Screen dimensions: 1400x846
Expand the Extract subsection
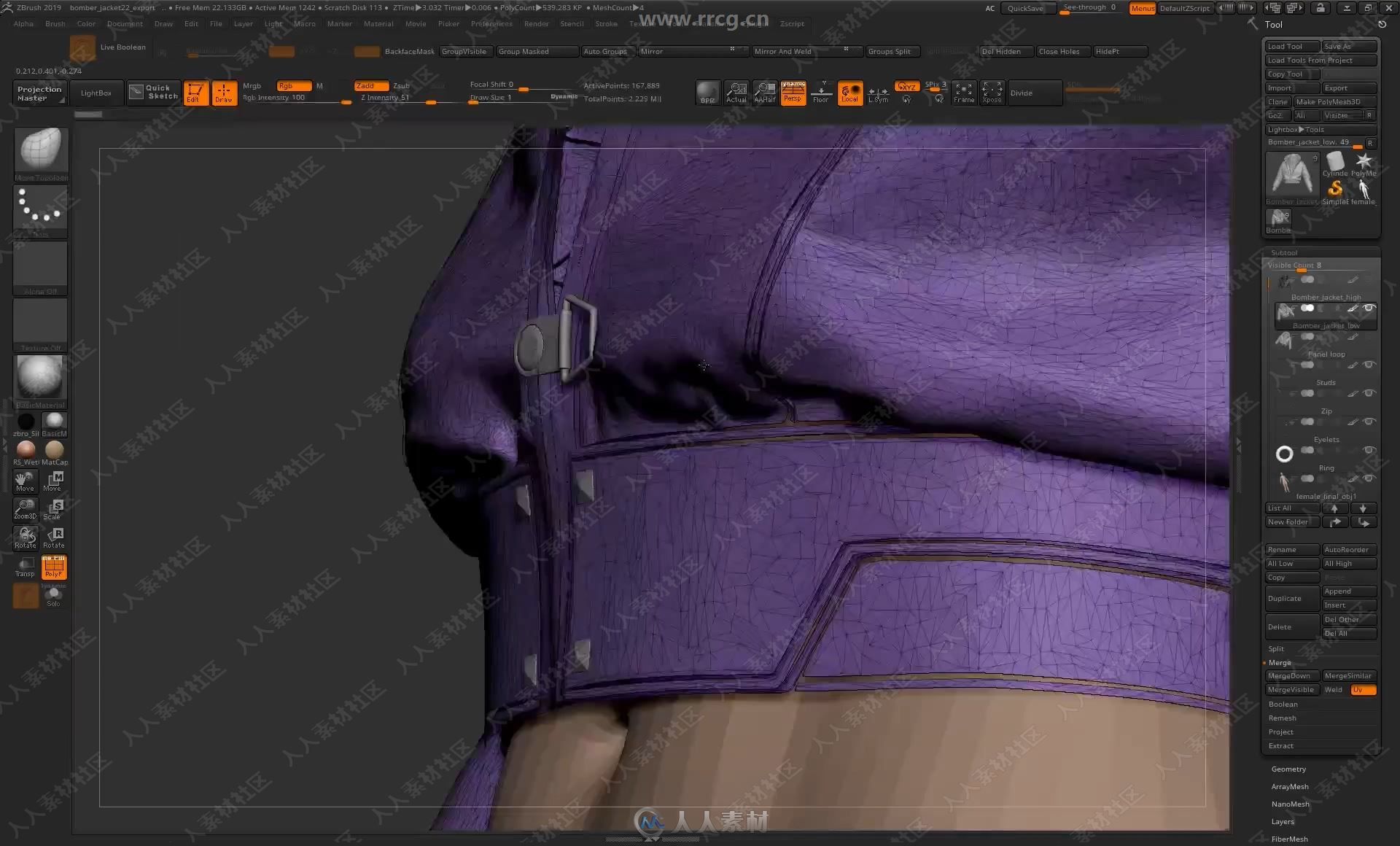1280,746
